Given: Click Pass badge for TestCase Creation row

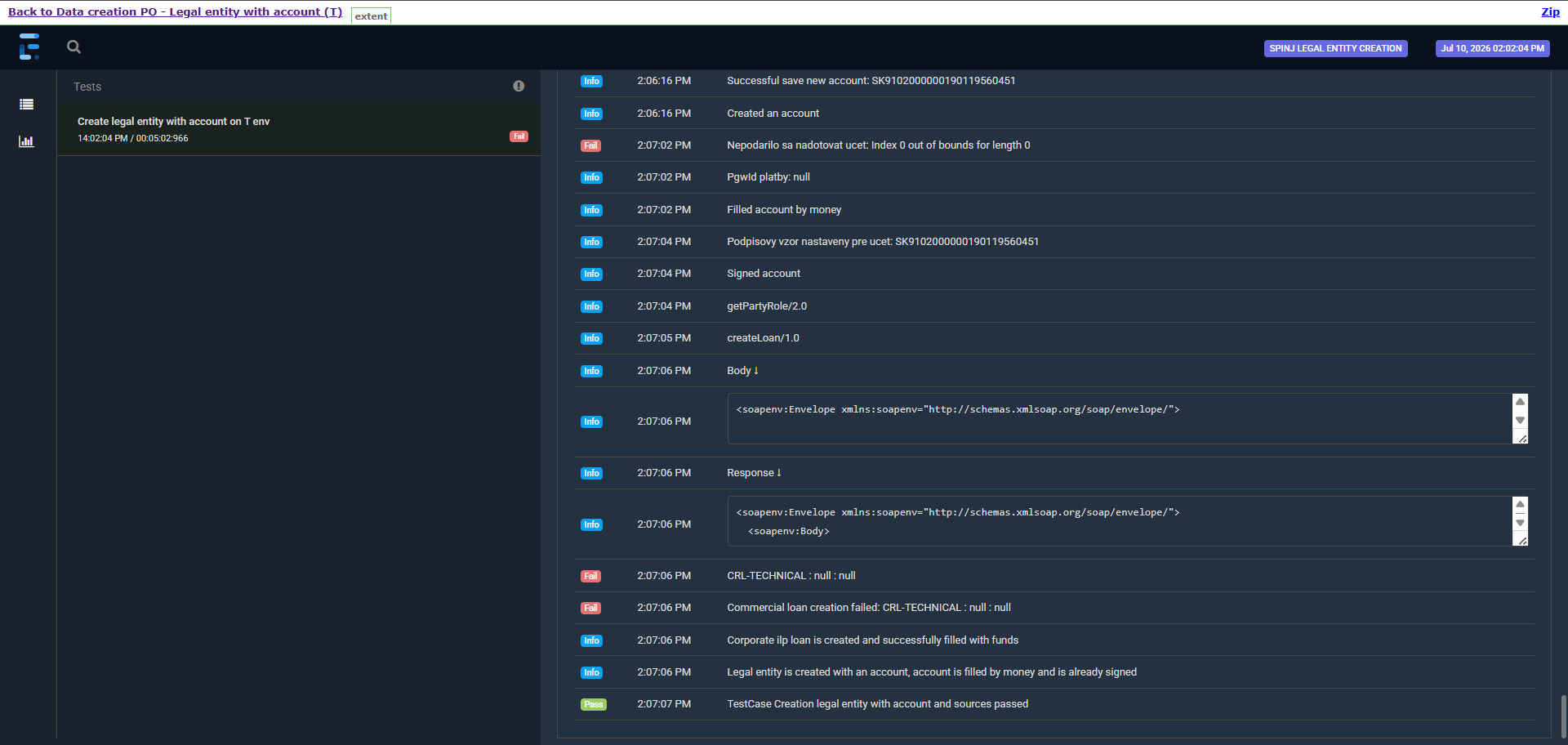Looking at the screenshot, I should (x=594, y=704).
